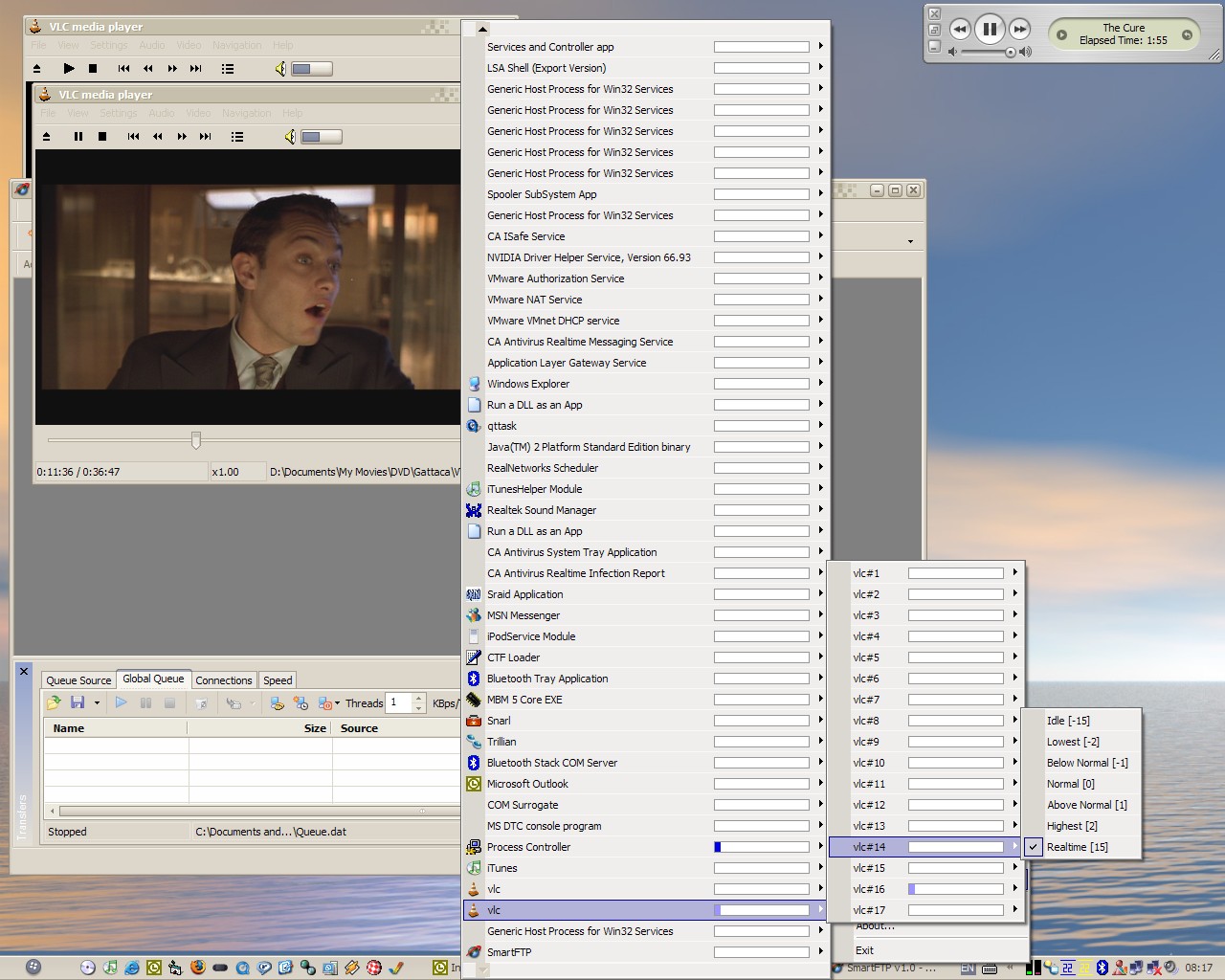
Task: Click the front VLC window eject button
Action: (46, 136)
